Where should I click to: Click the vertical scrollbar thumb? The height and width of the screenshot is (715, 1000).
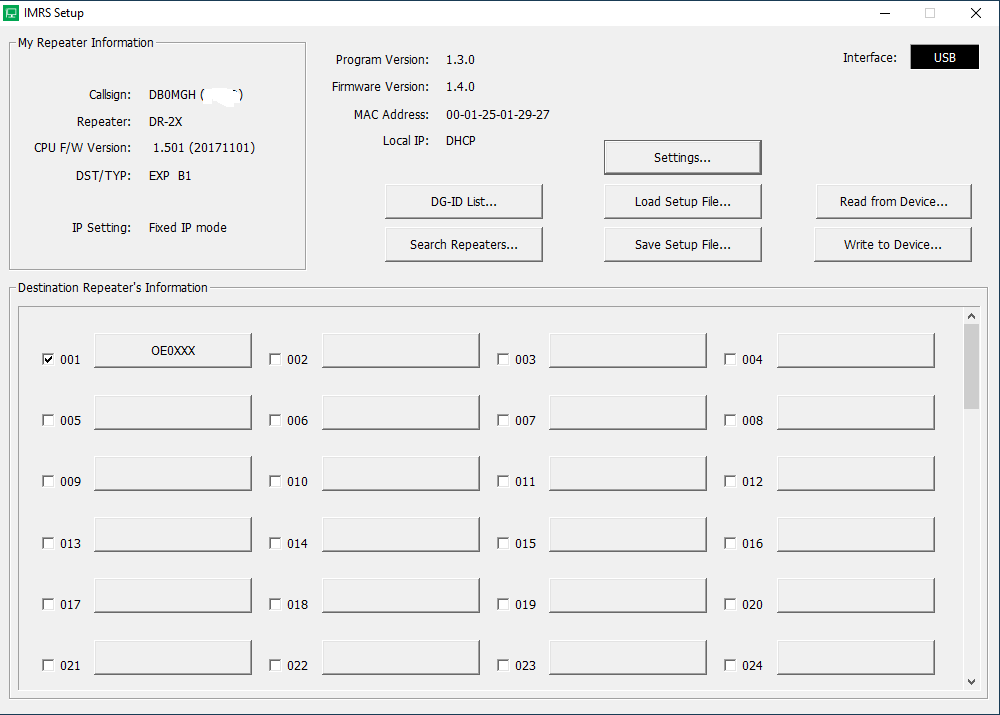[971, 366]
